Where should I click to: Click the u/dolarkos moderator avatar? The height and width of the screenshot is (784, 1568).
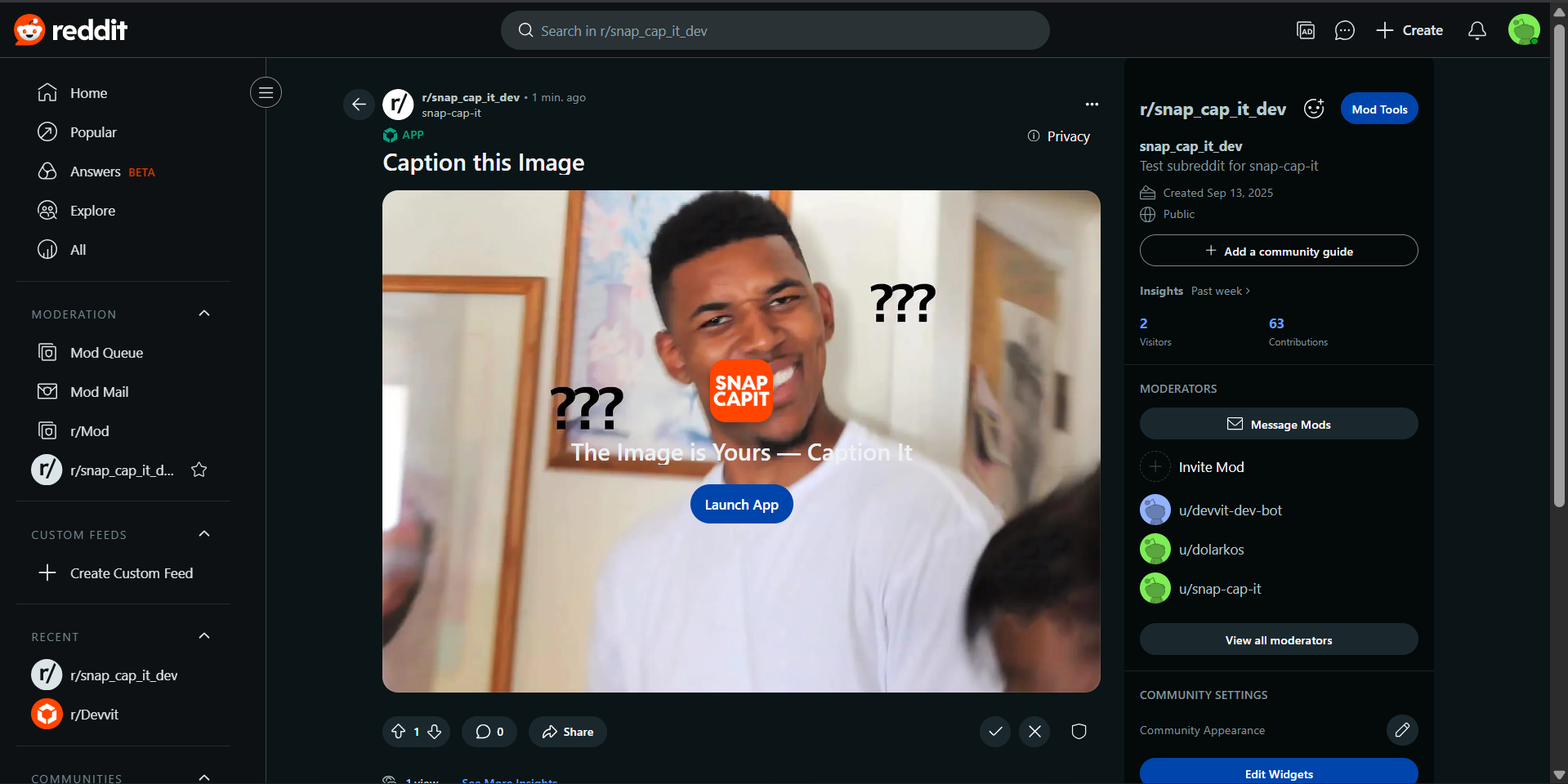point(1155,549)
